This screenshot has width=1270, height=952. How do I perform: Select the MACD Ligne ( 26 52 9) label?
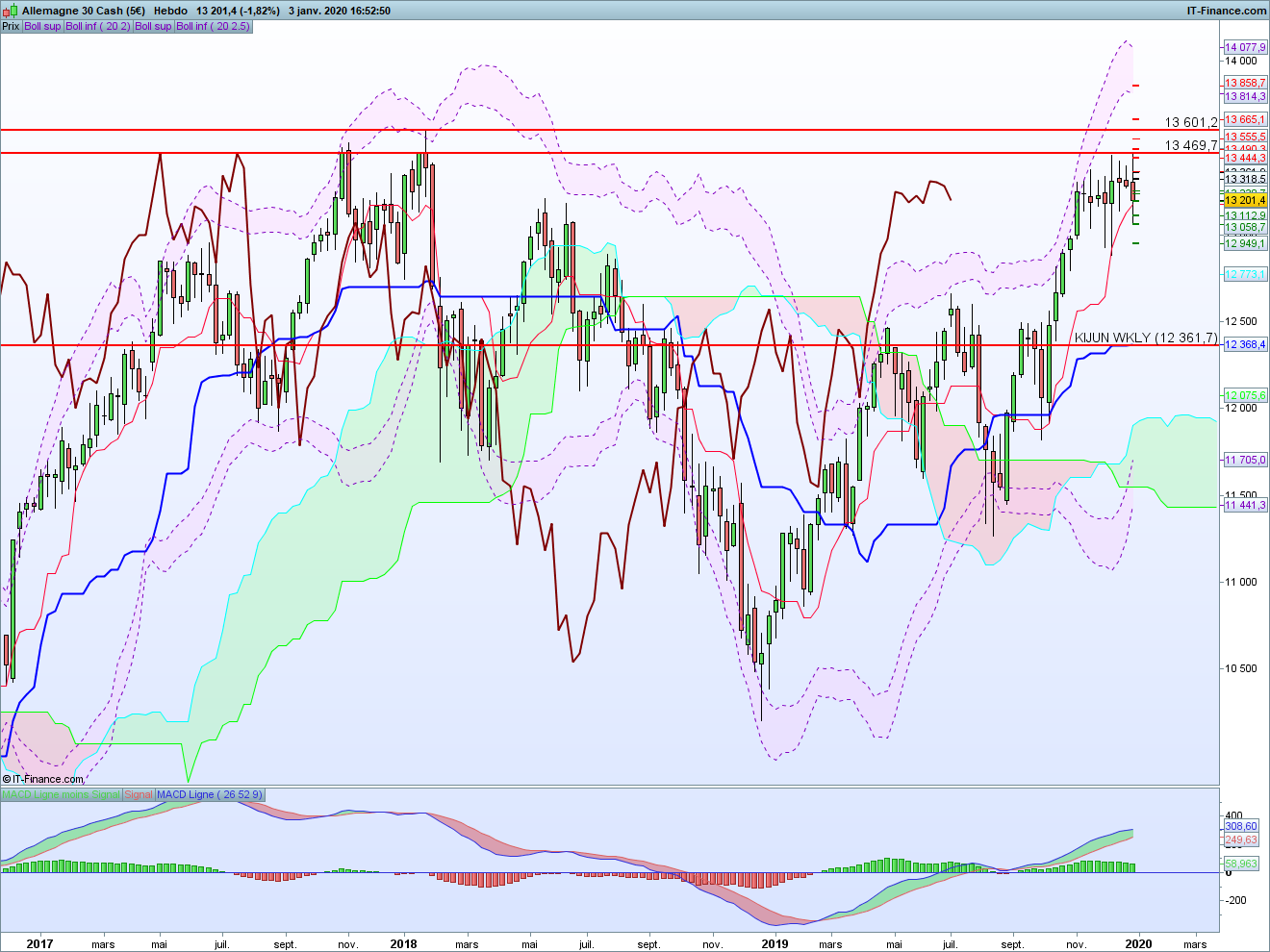tap(209, 794)
